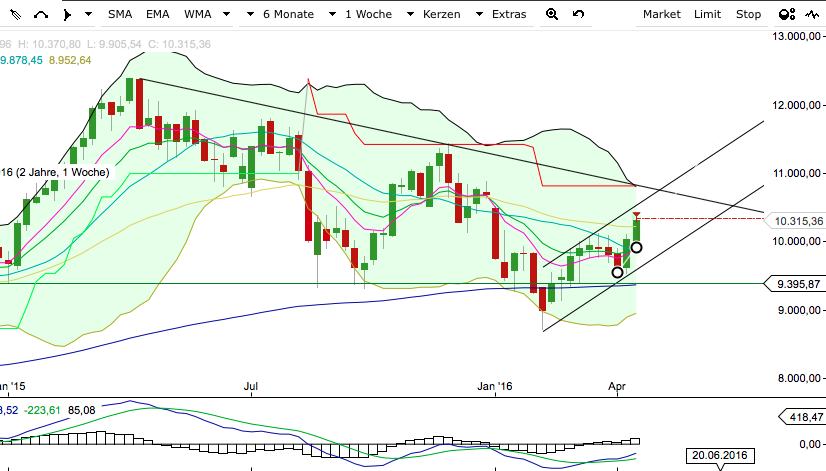The image size is (826, 471).
Task: Select the trend line drawing tool
Action: 16,15
